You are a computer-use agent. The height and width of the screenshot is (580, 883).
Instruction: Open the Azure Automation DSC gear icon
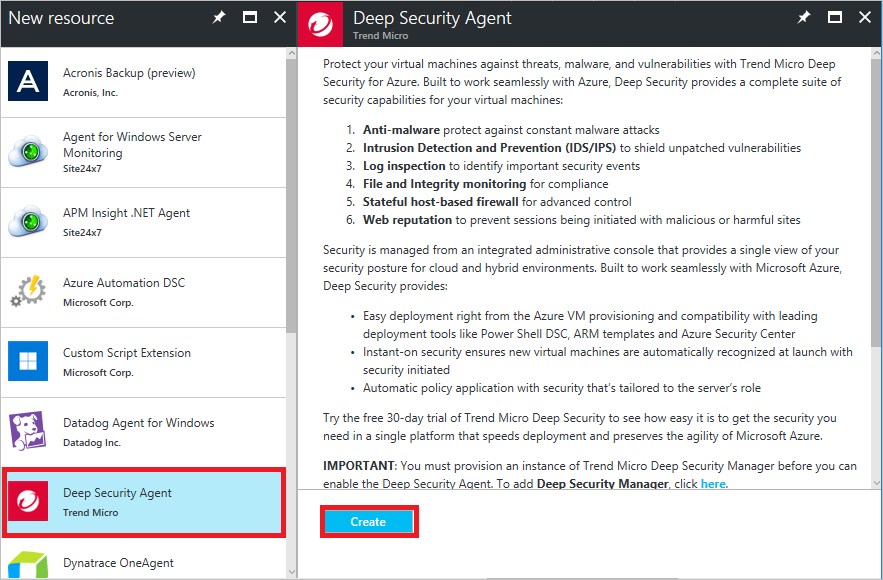[28, 291]
